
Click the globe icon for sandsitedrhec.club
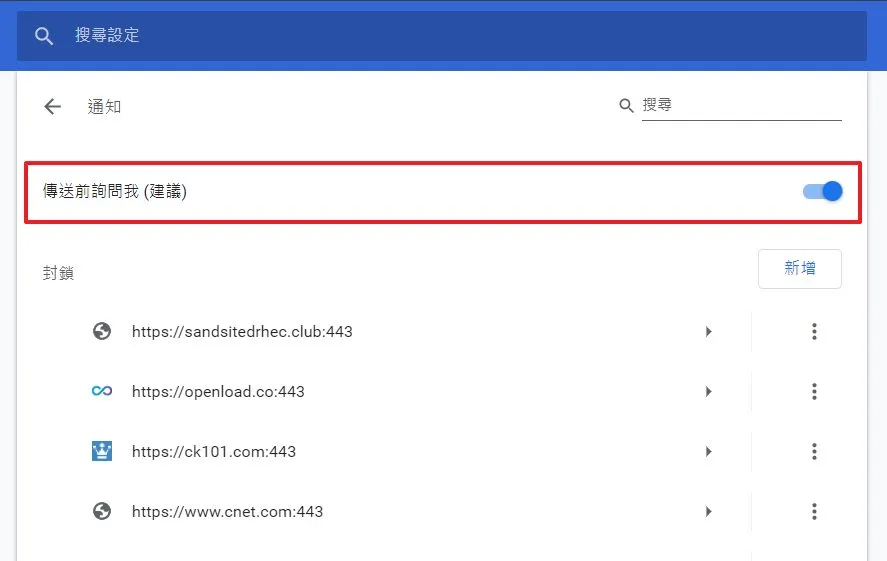(102, 331)
